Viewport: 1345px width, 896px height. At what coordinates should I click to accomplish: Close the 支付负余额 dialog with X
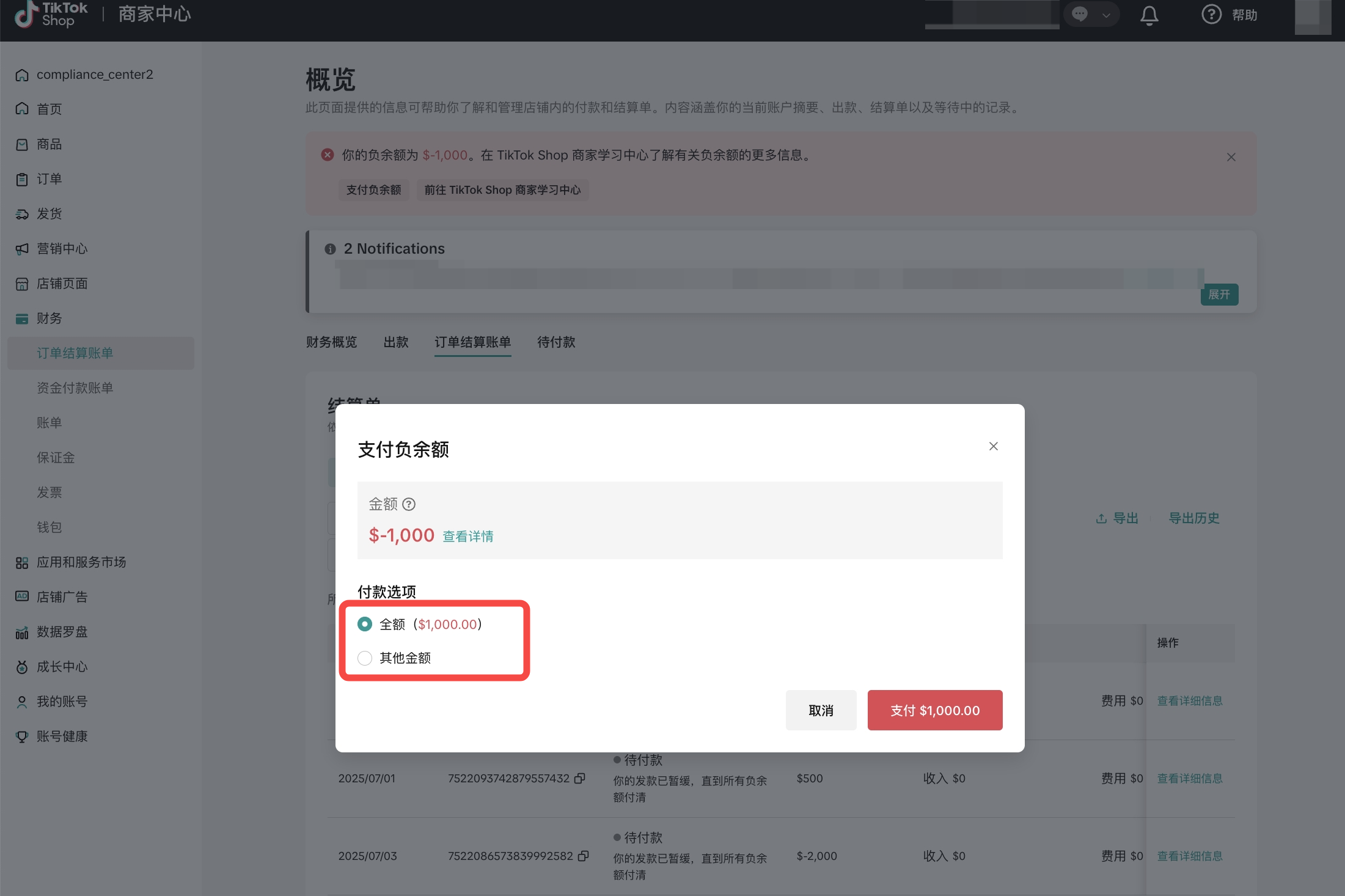click(x=993, y=446)
